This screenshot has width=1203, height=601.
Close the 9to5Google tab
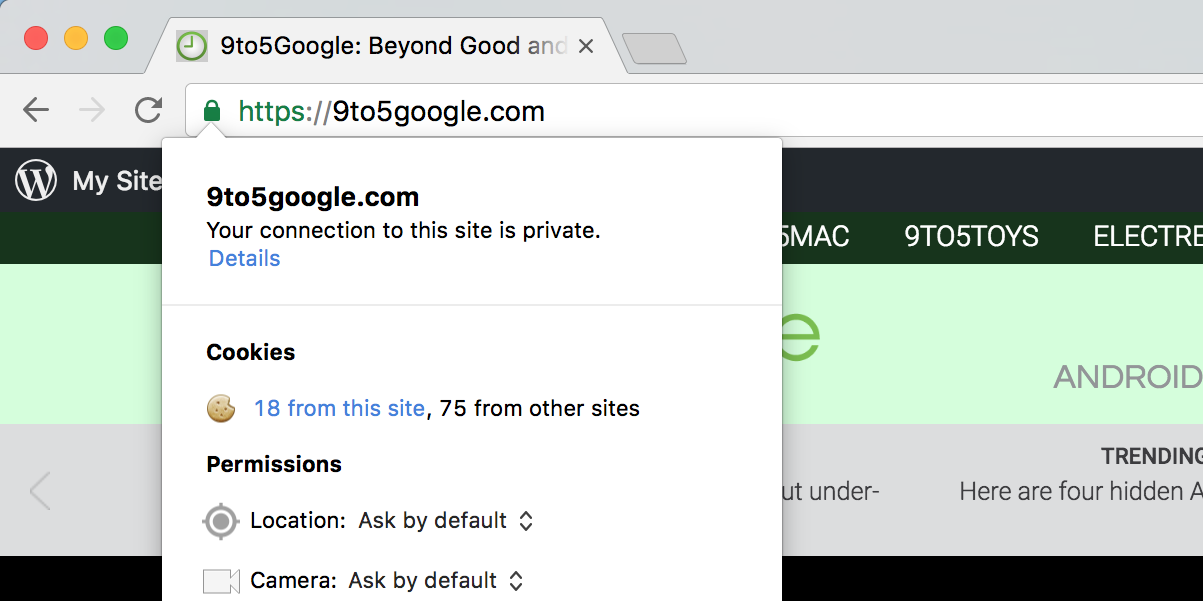point(587,46)
